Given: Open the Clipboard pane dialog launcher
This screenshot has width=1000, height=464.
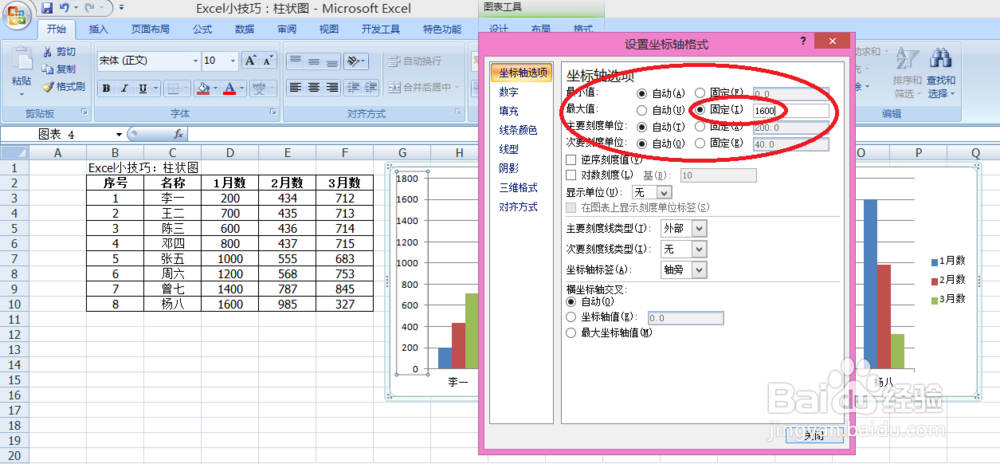Looking at the screenshot, I should 85,113.
